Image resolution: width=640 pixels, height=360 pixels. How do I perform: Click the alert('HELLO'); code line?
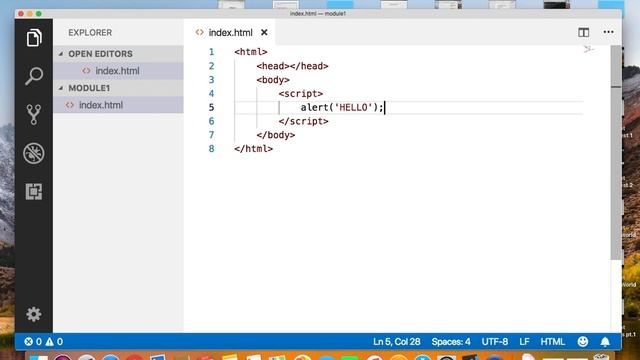342,107
